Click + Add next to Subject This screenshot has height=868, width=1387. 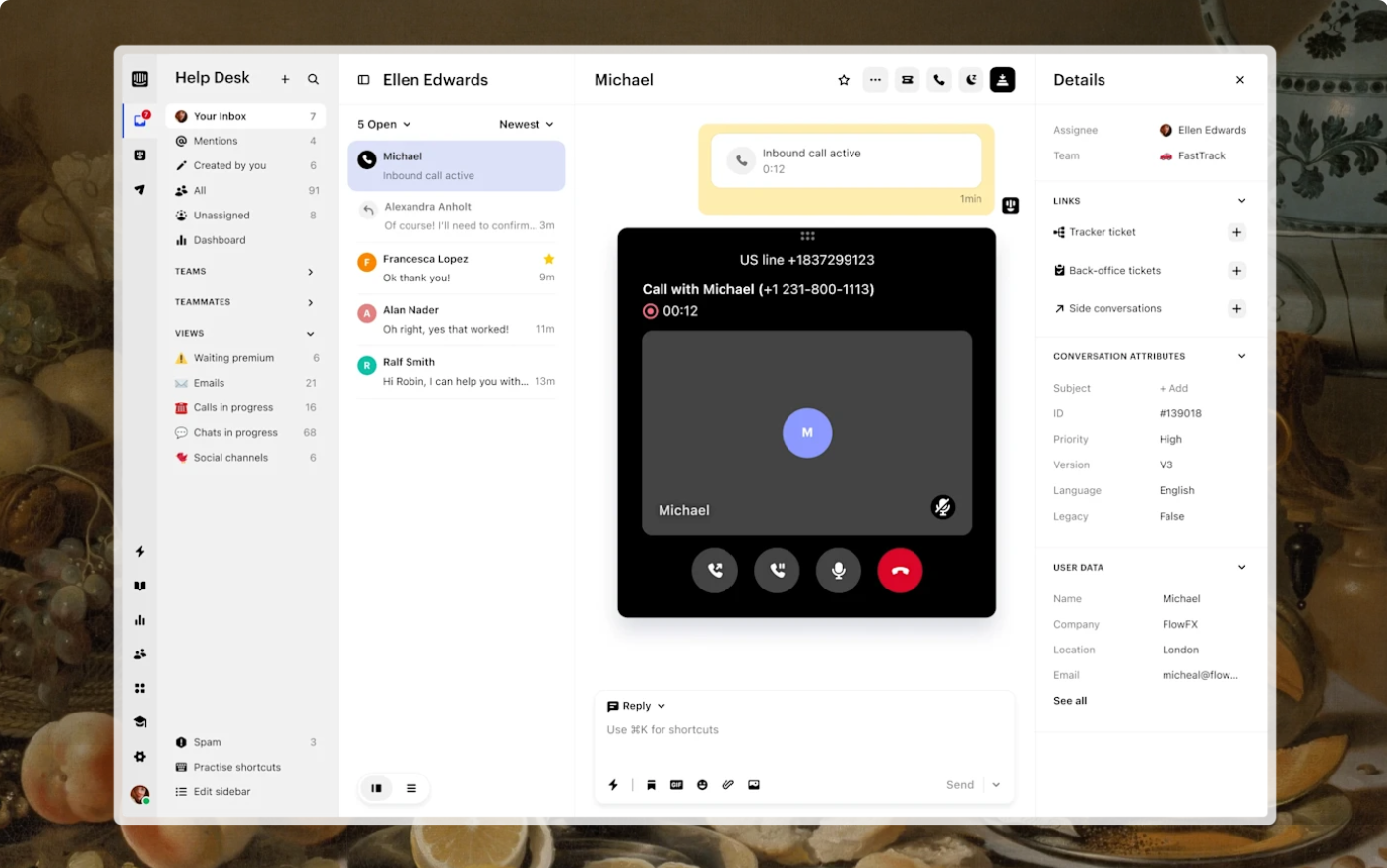click(1173, 388)
